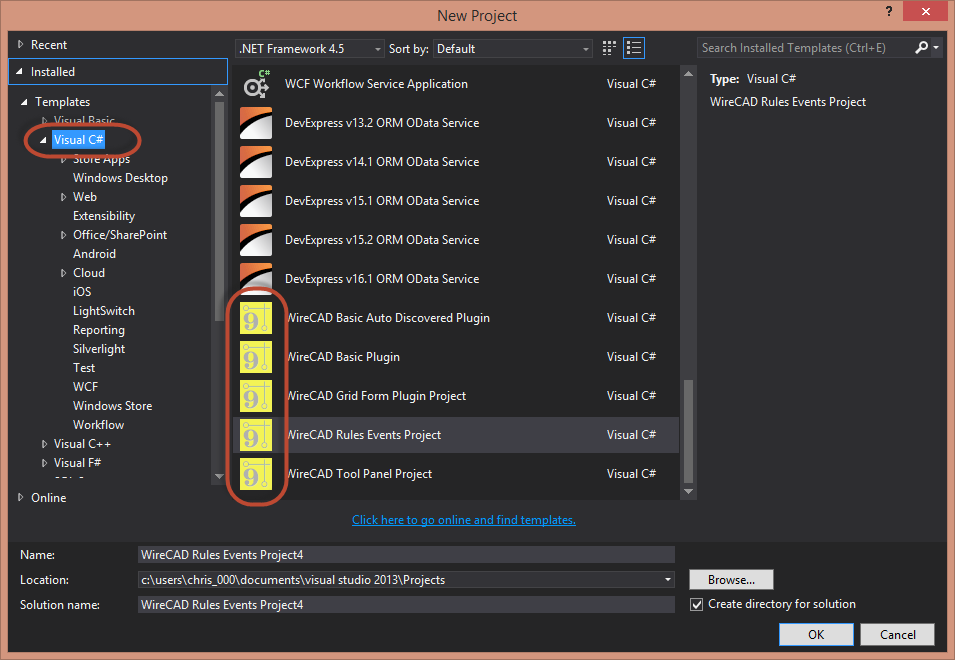Collapse the Visual C# tree node
The height and width of the screenshot is (660, 955).
43,140
